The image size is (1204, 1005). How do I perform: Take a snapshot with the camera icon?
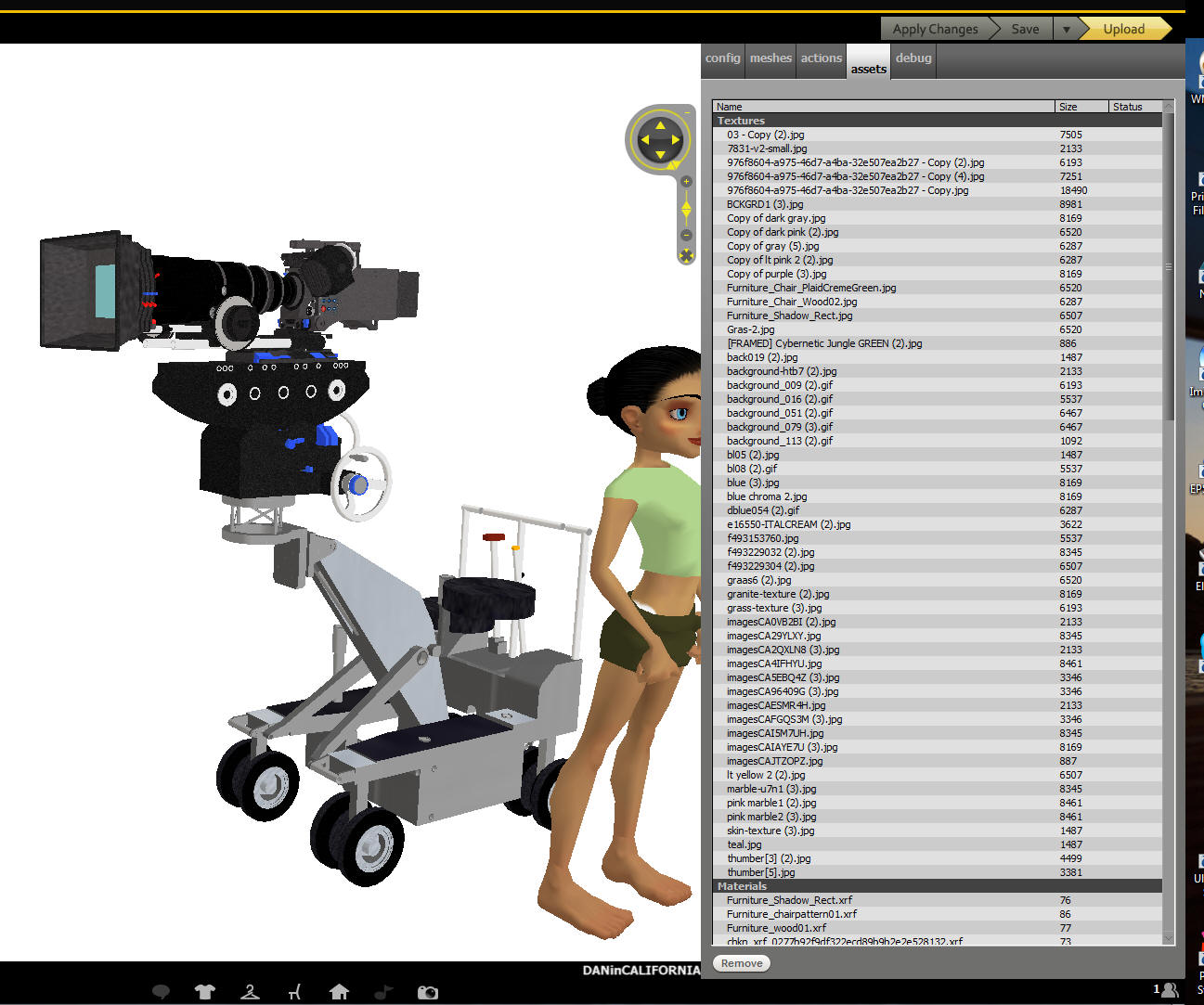point(427,991)
